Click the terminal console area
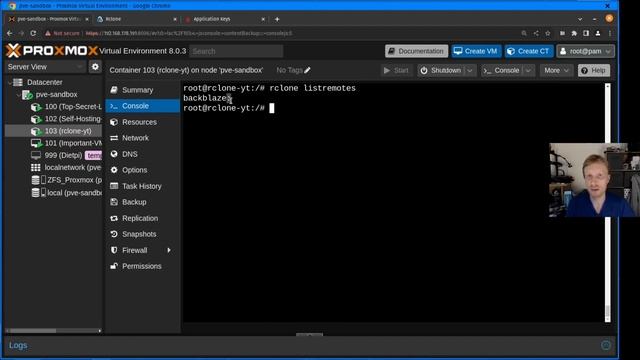 click(393, 204)
